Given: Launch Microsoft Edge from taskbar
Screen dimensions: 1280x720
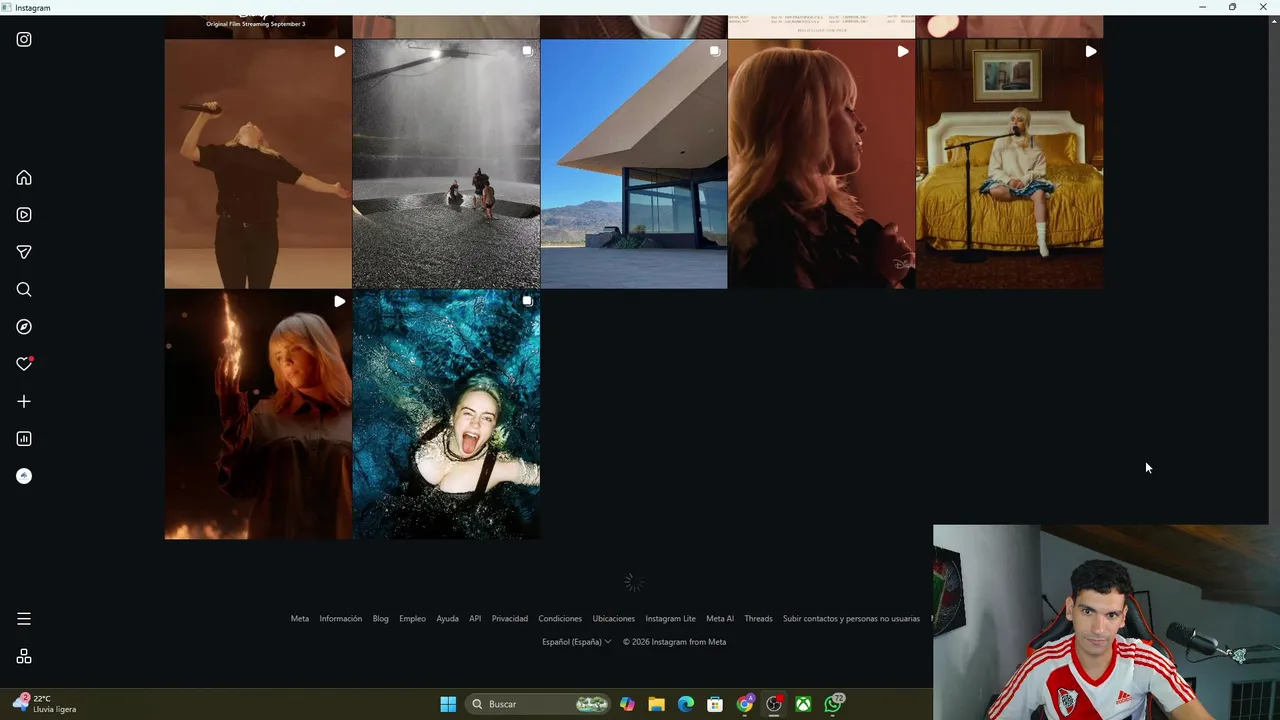Looking at the screenshot, I should (686, 704).
